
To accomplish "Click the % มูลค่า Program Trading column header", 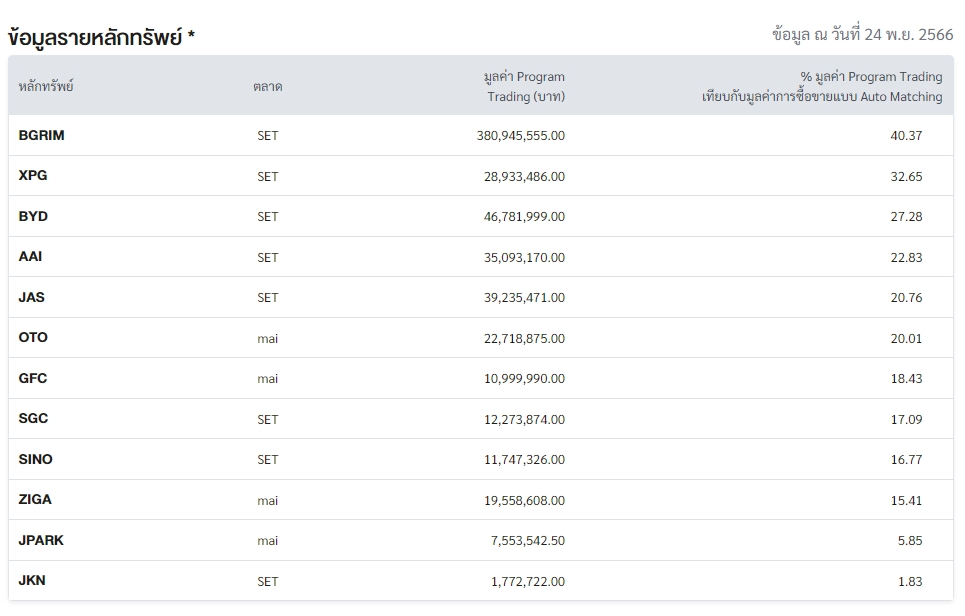I will coord(822,87).
